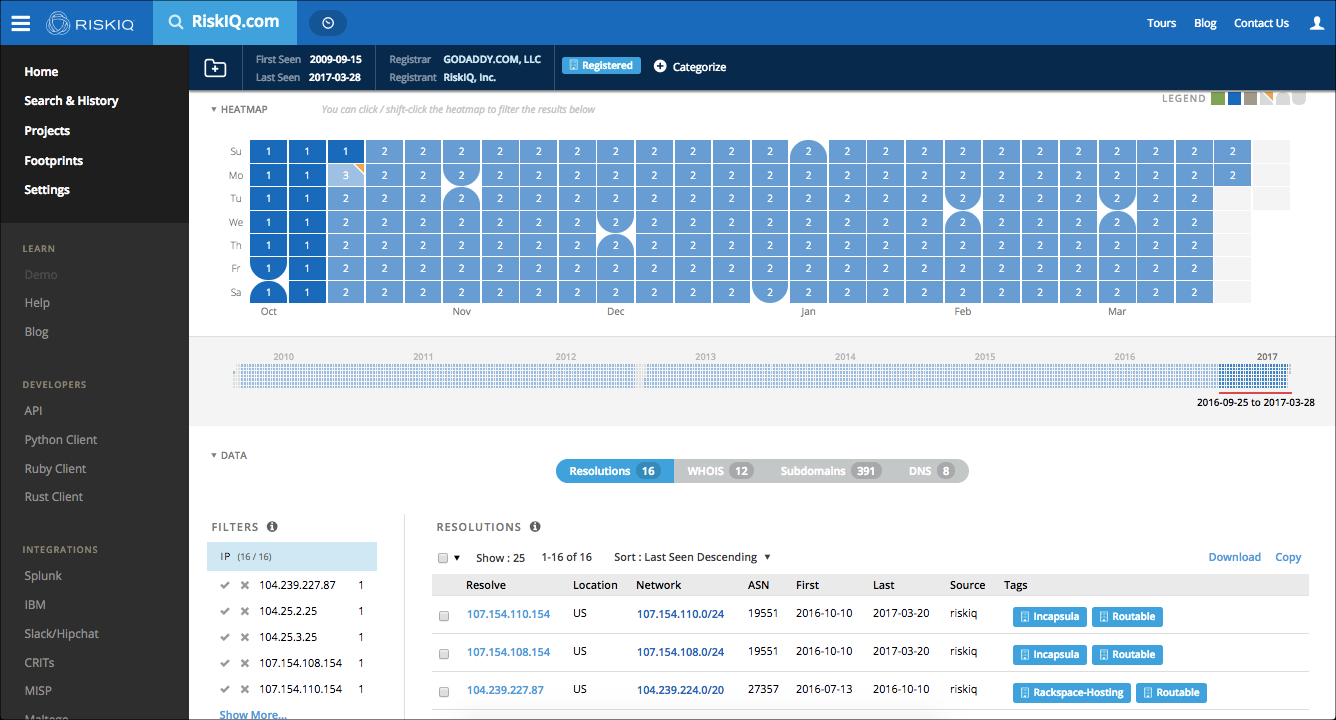This screenshot has width=1336, height=720.
Task: Include filter checkmark for 104.25.2.25
Action: point(225,611)
